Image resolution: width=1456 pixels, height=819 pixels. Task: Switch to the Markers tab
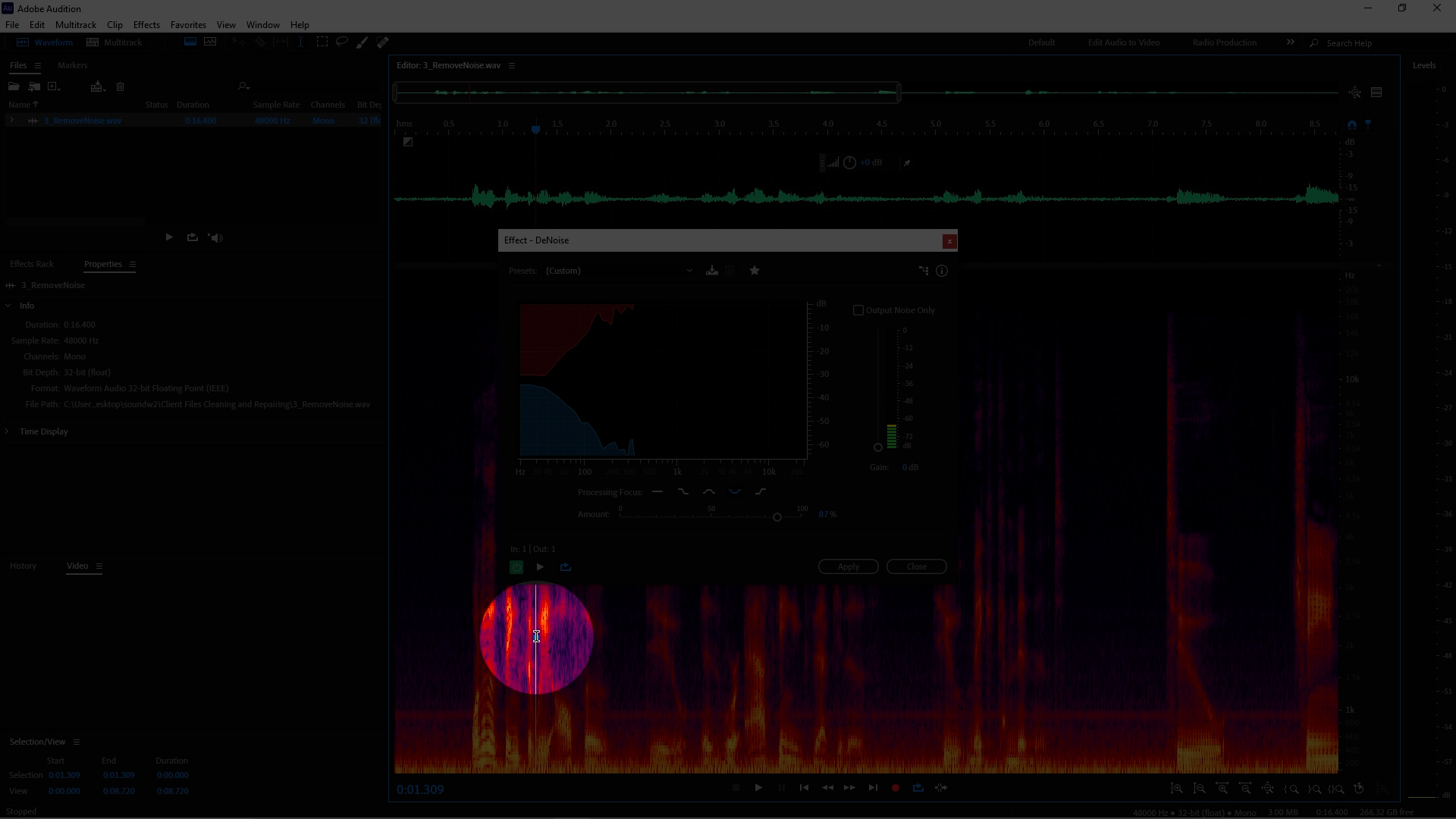73,65
